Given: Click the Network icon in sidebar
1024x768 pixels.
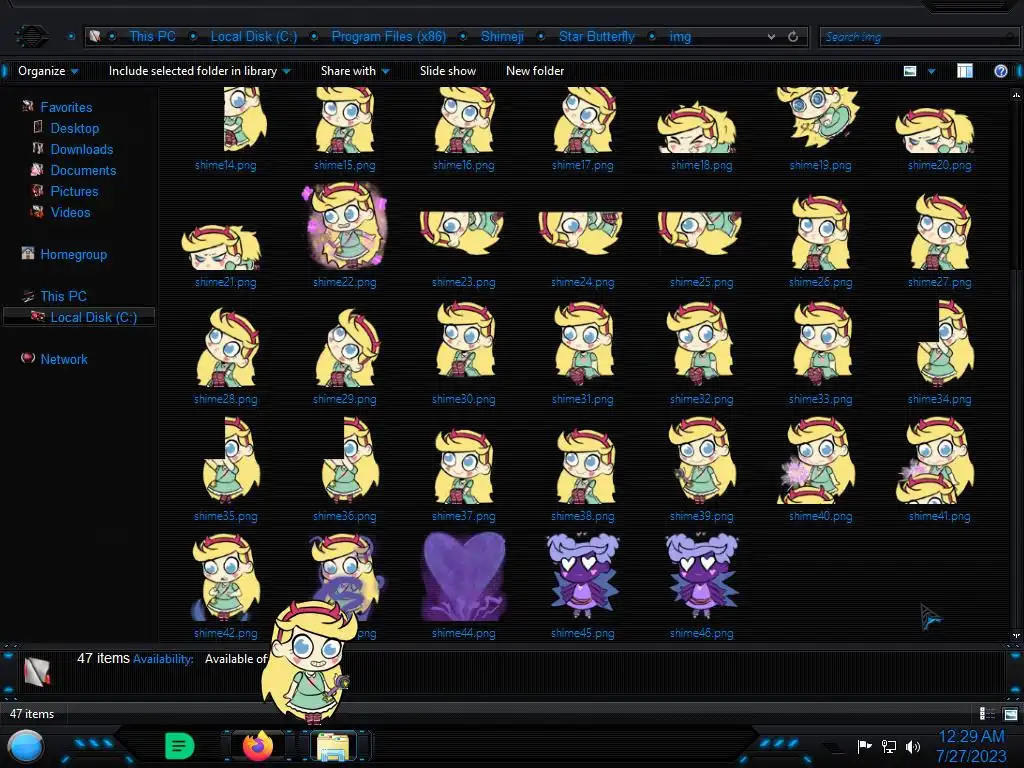Looking at the screenshot, I should point(28,358).
